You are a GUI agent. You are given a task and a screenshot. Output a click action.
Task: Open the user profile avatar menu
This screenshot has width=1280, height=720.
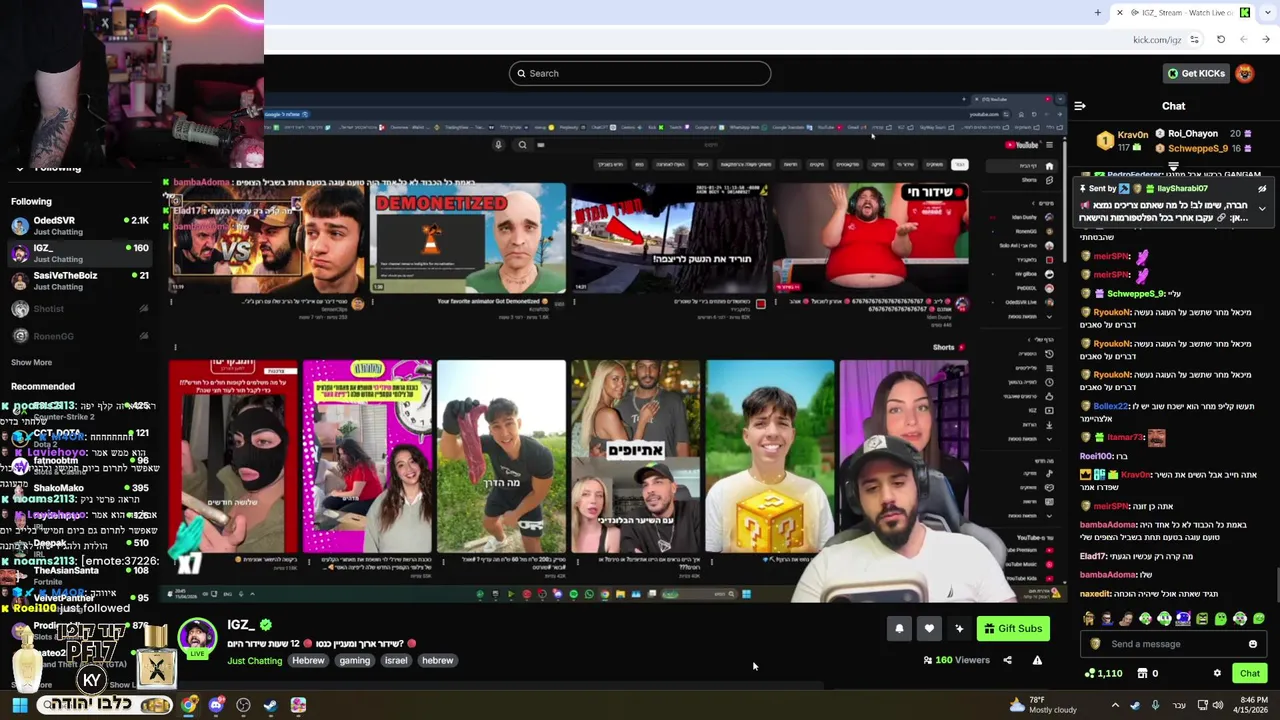pos(1244,73)
